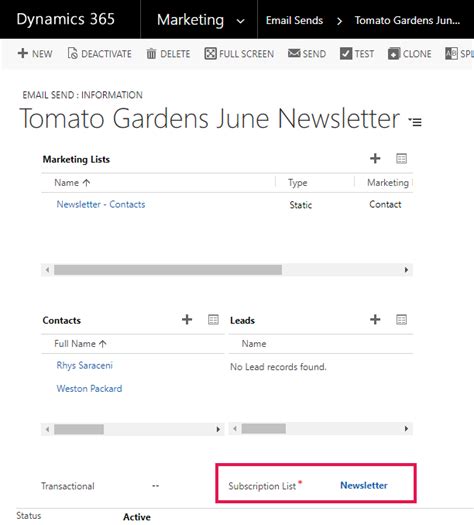This screenshot has height=525, width=474.
Task: Click the Leads section heading
Action: (242, 320)
